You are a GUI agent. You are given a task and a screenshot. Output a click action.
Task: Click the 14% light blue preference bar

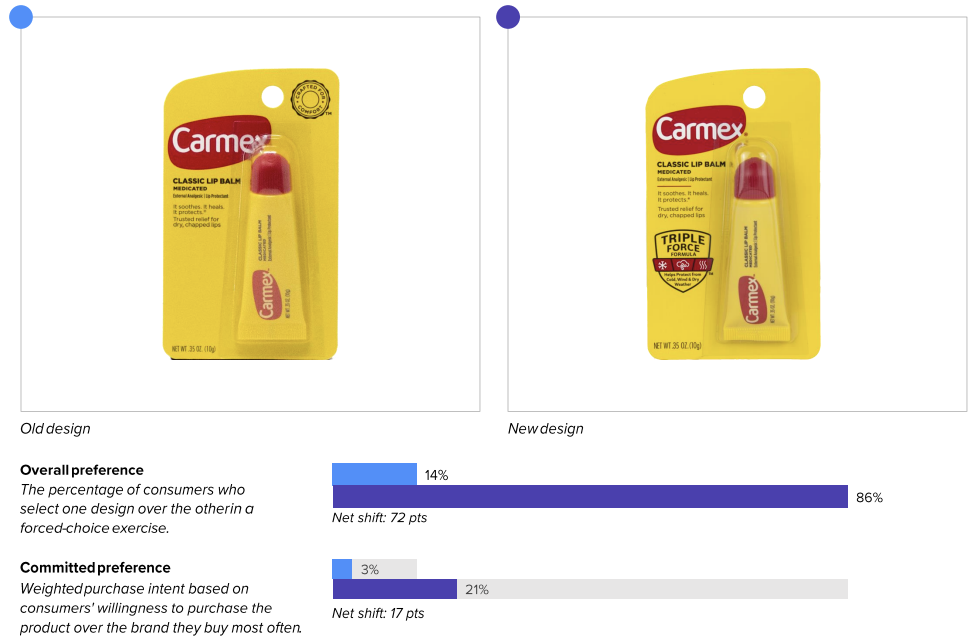click(x=374, y=474)
